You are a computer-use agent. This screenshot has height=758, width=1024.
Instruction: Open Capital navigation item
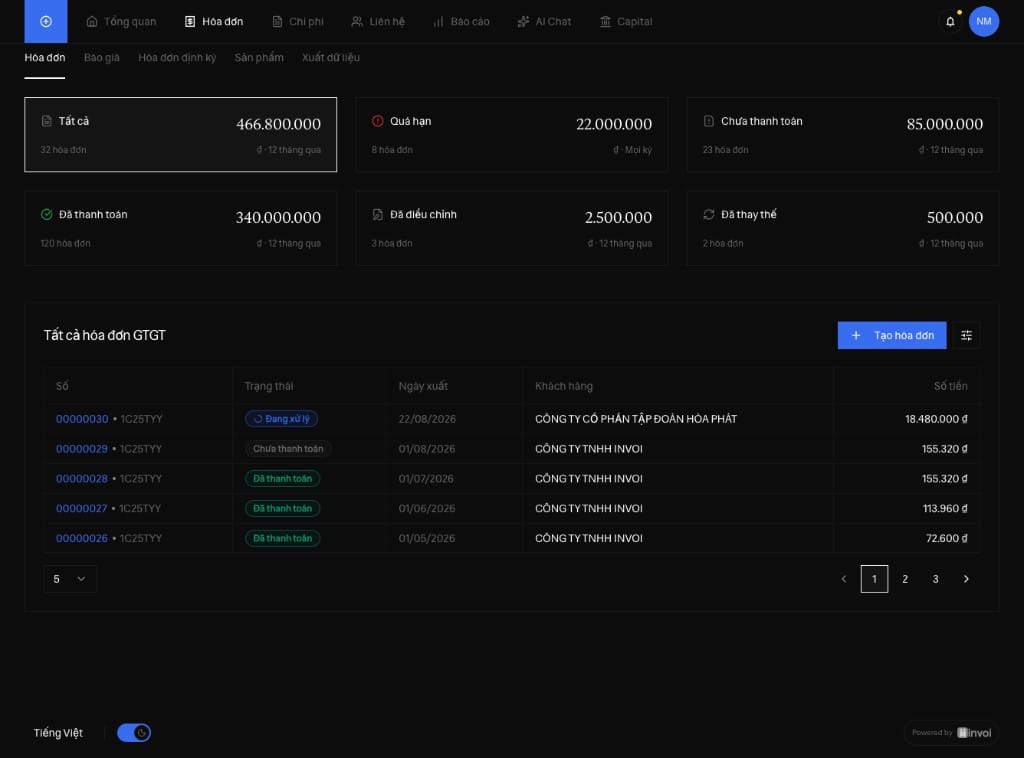coord(626,22)
